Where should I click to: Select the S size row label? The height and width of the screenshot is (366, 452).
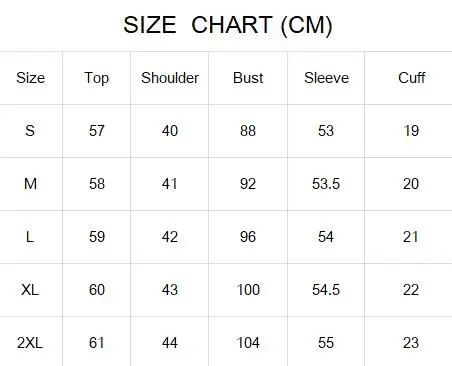[30, 131]
